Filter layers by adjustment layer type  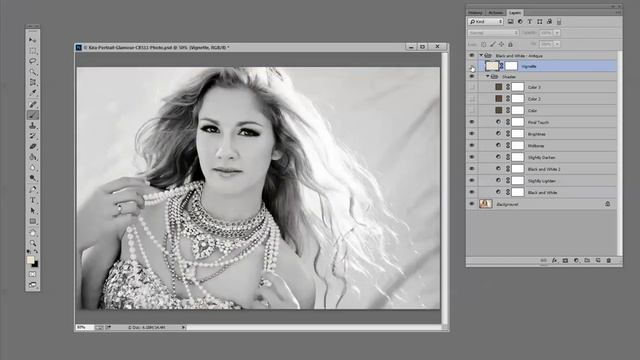point(520,22)
